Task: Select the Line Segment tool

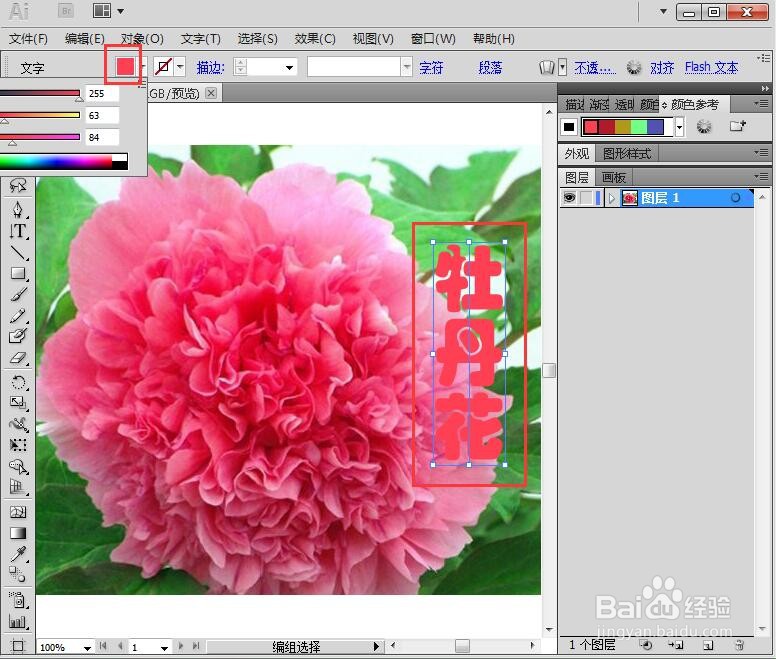Action: 18,252
